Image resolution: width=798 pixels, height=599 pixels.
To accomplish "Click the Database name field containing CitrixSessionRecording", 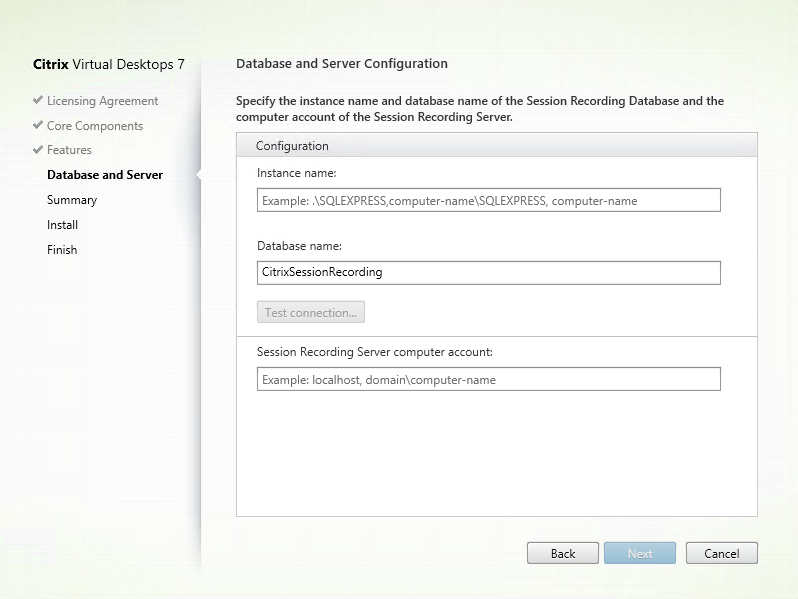I will coord(488,272).
